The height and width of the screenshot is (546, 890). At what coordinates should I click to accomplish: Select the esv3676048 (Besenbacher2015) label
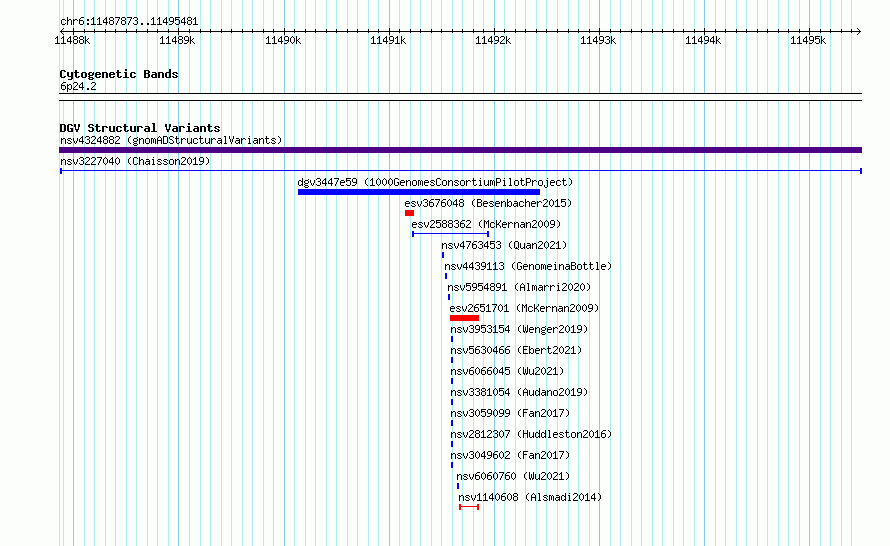(488, 203)
